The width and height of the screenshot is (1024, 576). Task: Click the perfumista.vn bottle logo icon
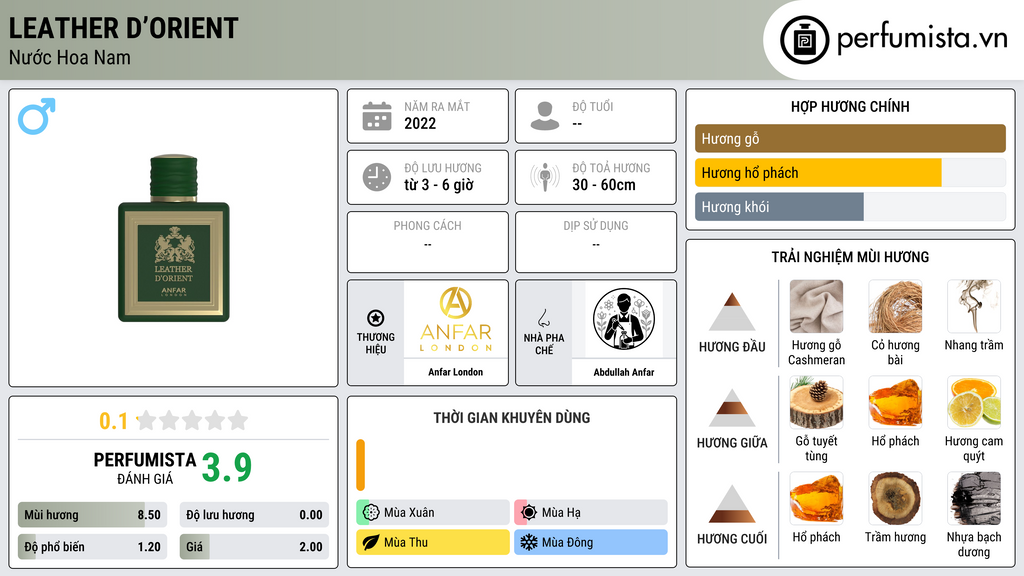805,40
